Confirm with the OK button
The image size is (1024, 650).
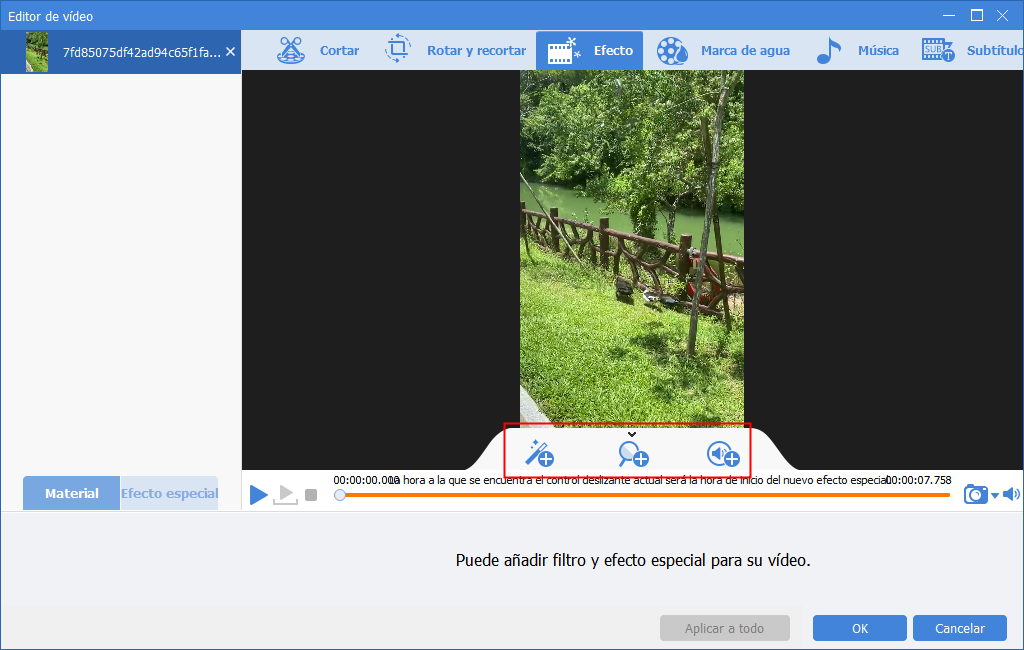point(859,628)
